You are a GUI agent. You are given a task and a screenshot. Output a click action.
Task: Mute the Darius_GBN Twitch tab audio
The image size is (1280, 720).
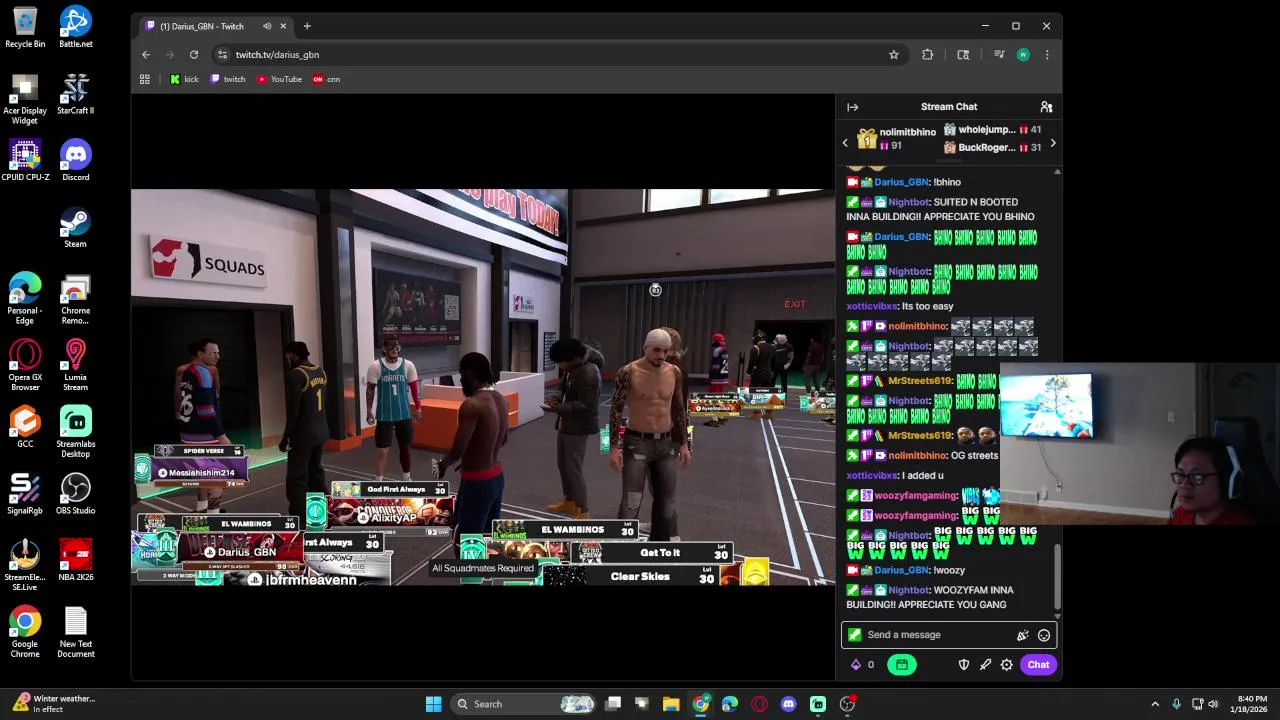[266, 26]
